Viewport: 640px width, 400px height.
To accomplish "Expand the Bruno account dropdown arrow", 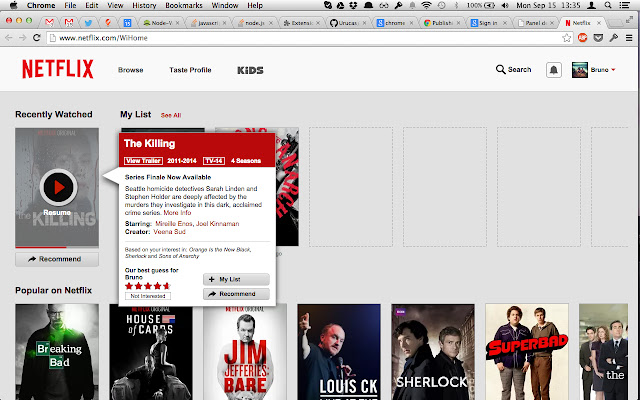I will 613,70.
